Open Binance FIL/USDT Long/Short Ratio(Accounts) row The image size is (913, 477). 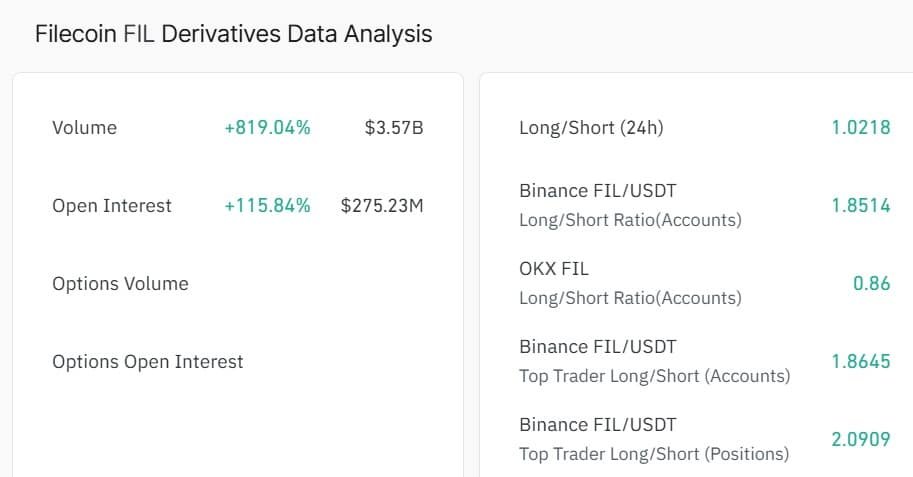[705, 206]
